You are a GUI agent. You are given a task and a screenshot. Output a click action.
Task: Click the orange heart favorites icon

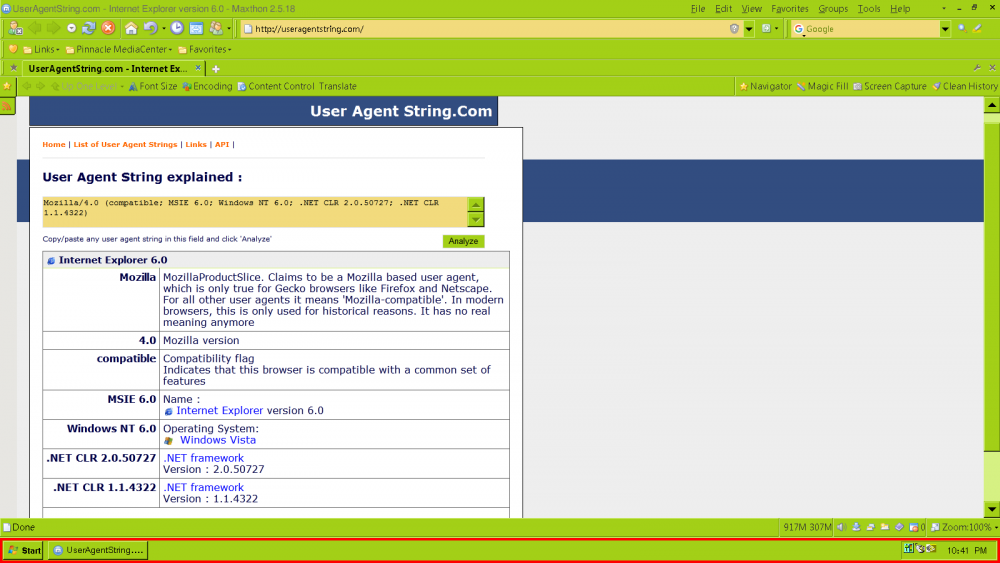tap(13, 49)
